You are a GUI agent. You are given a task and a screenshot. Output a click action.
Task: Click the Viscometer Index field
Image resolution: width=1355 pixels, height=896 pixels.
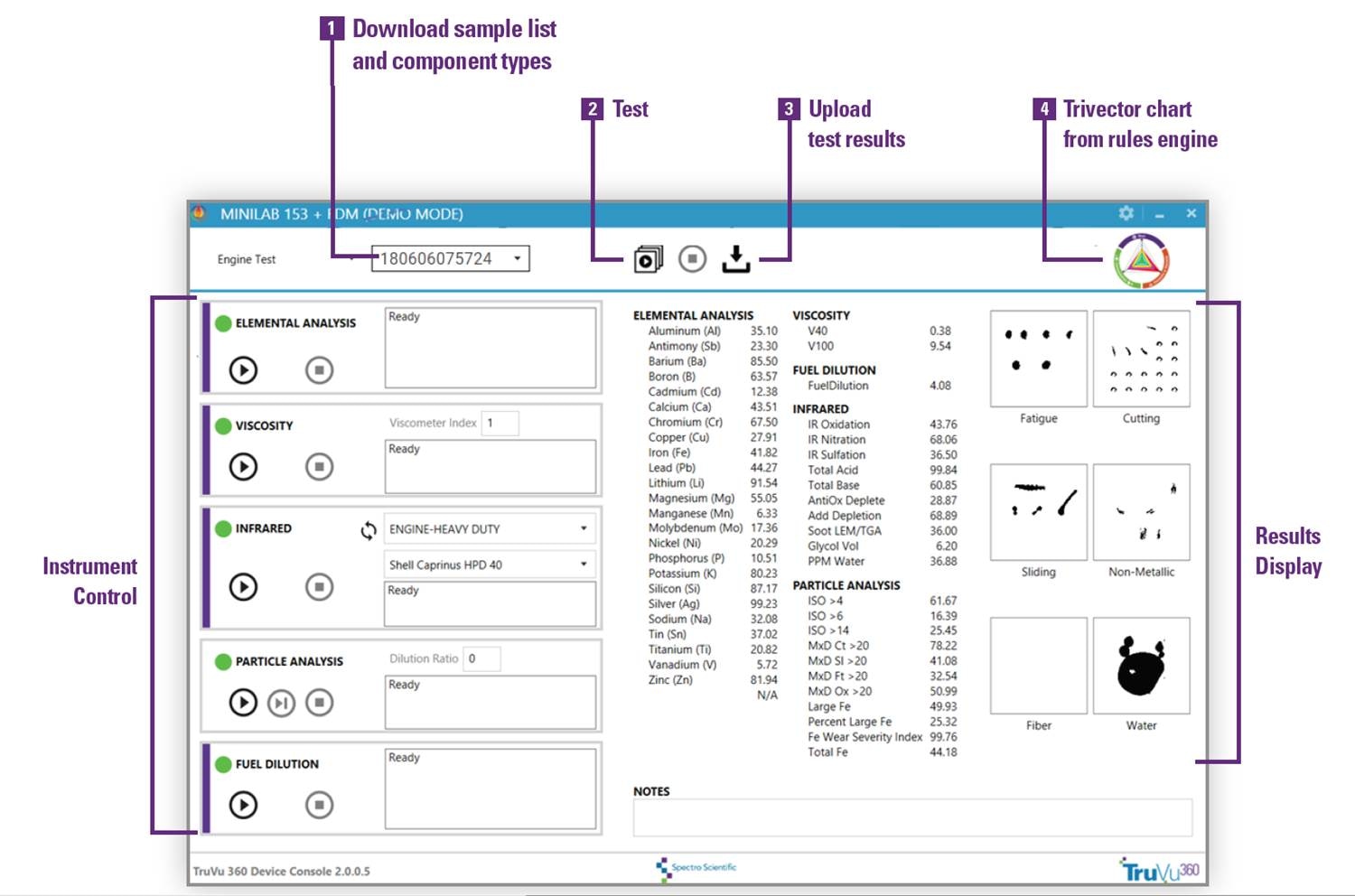[500, 423]
